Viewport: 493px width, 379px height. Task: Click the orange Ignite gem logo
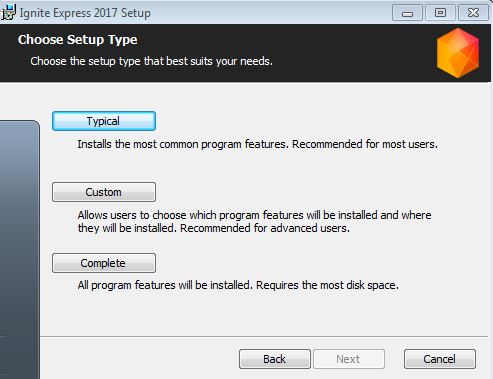coord(458,53)
